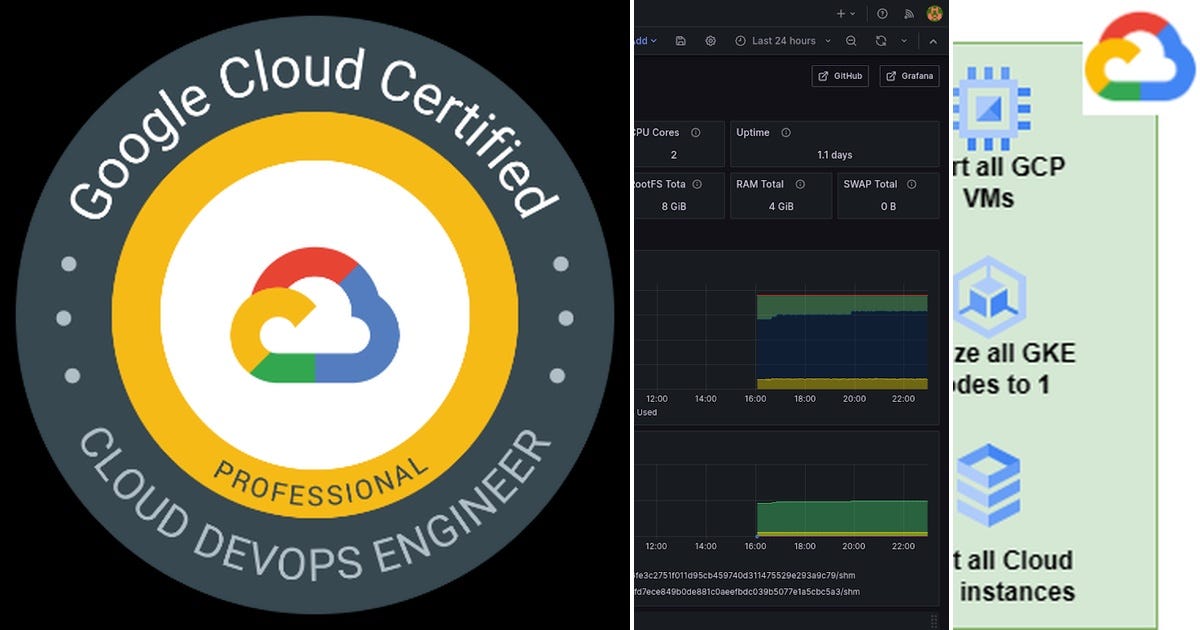The width and height of the screenshot is (1200, 630).
Task: Expand the plus new-item dropdown
Action: click(846, 14)
